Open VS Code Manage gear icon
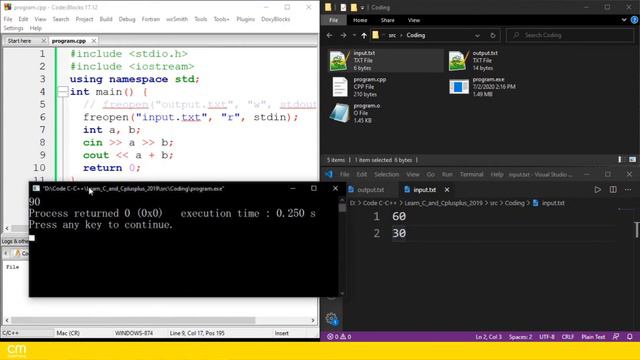Image resolution: width=640 pixels, height=360 pixels. pos(331,319)
